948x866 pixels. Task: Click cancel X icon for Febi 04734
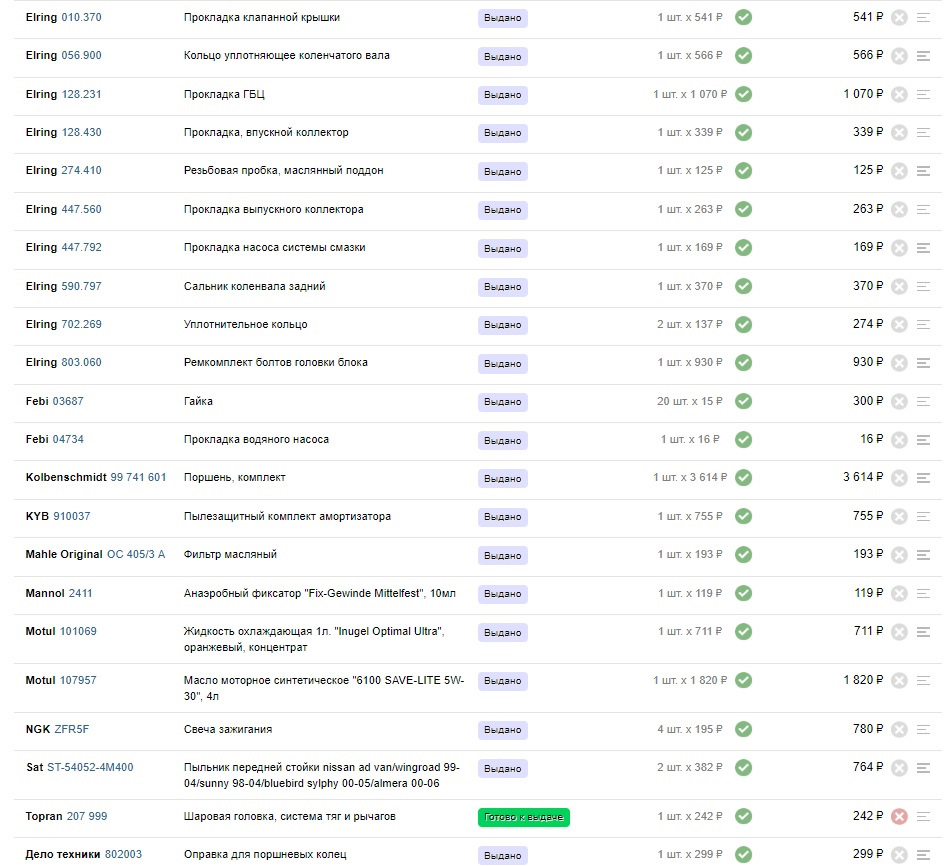pos(899,440)
